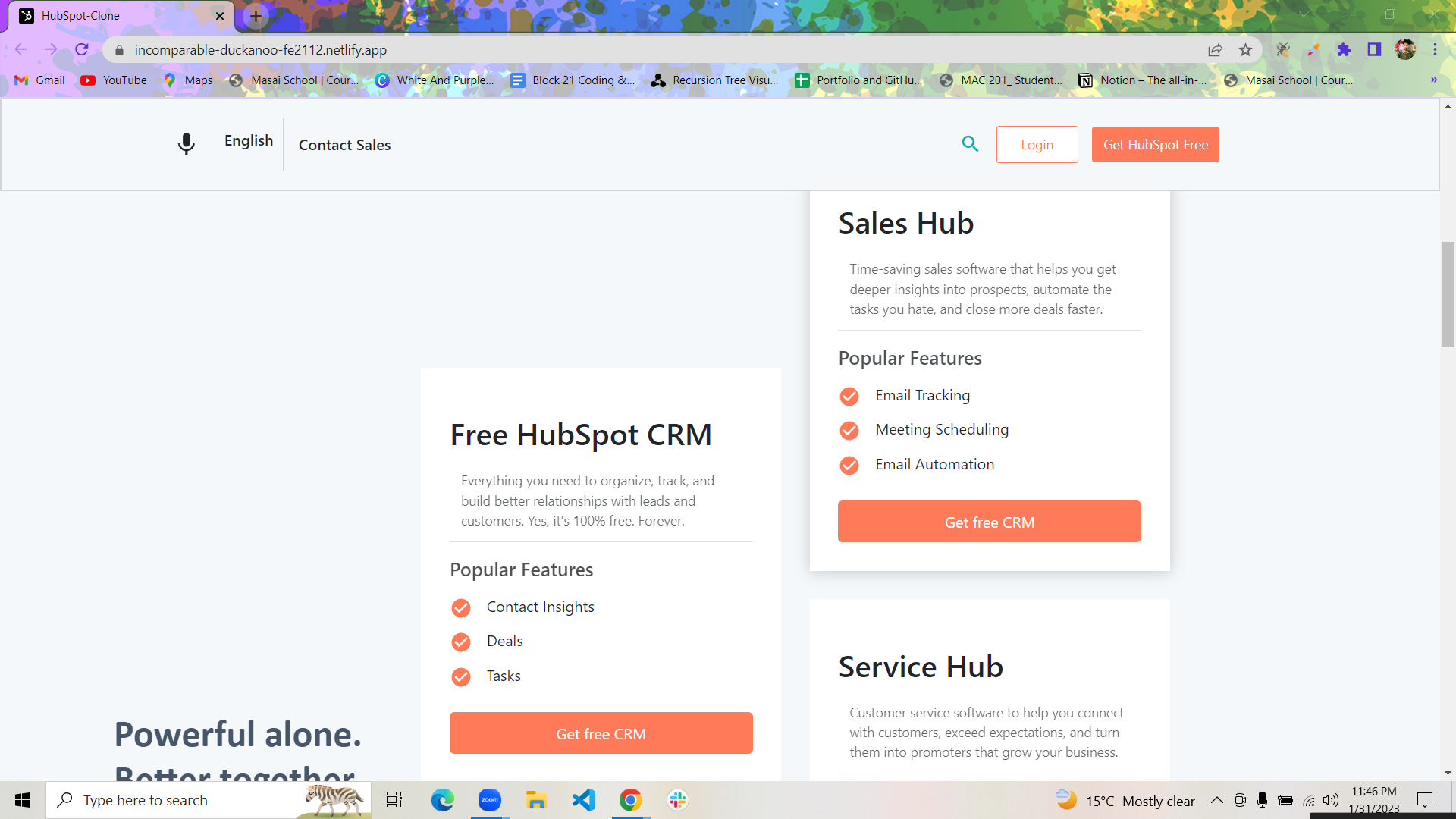Screen dimensions: 1456x819
Task: Open the Windows Start menu
Action: tap(23, 800)
